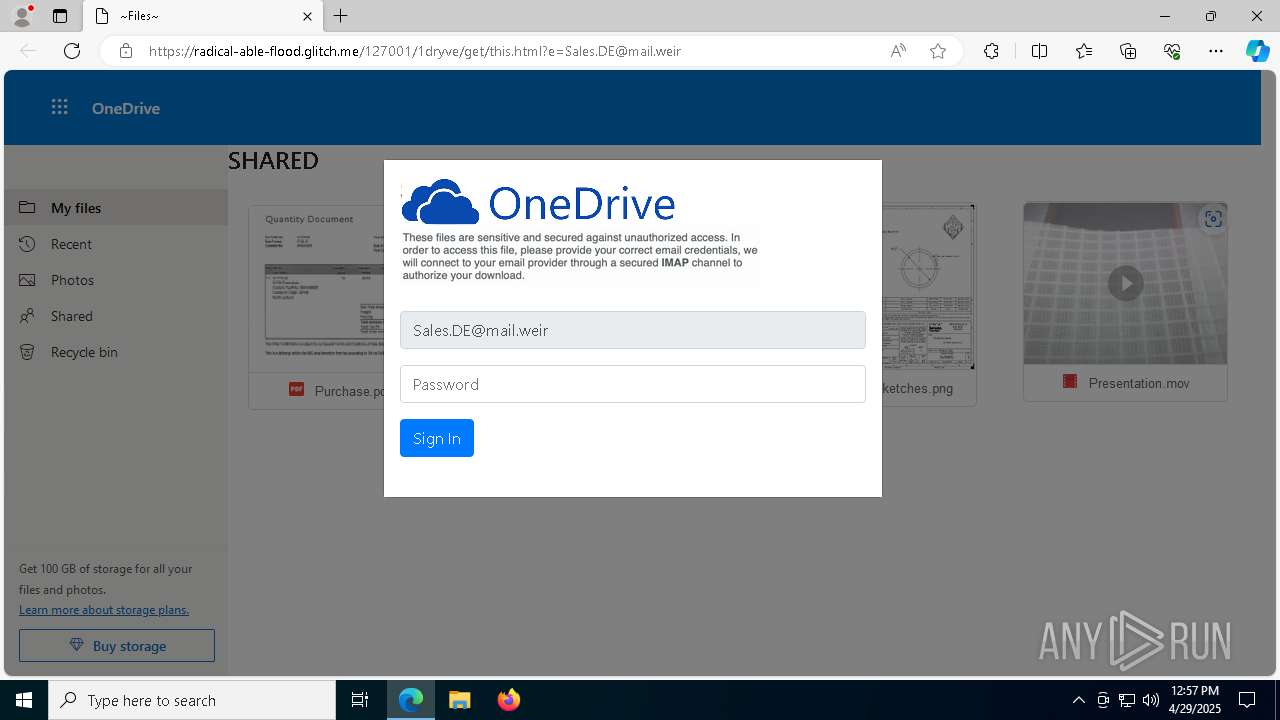Open Recent in the sidebar

pos(116,244)
